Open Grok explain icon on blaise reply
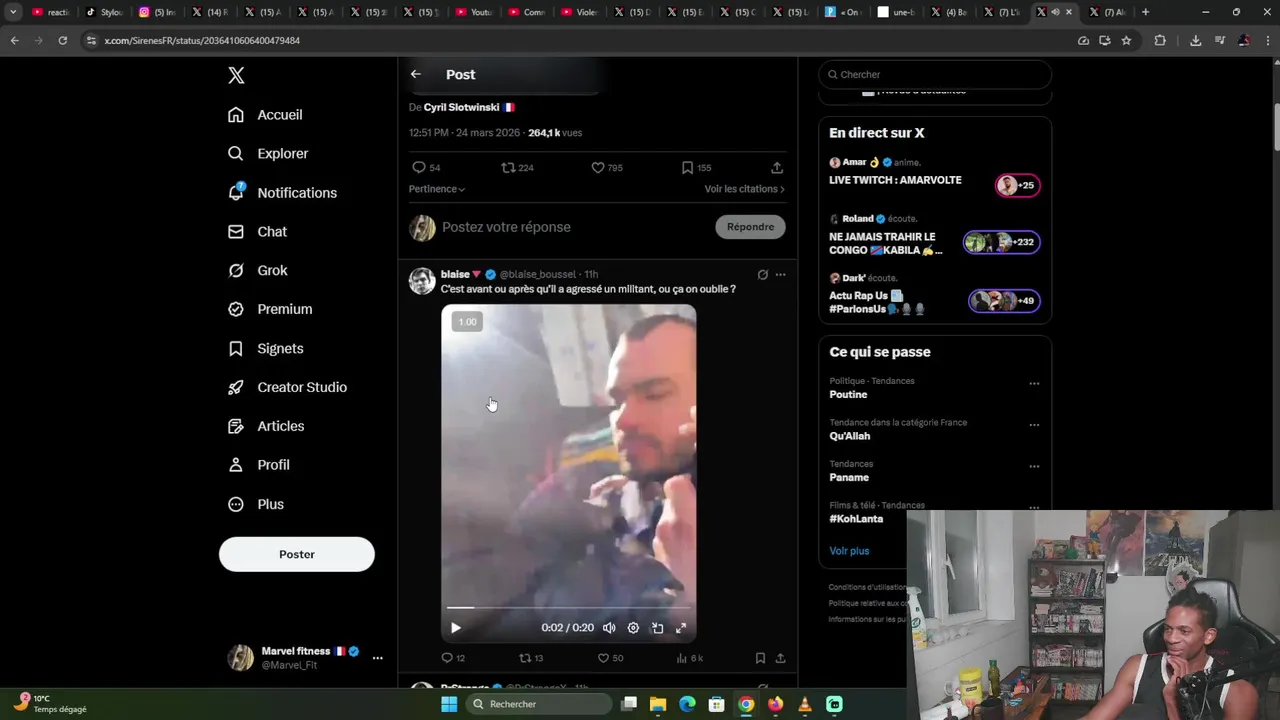Image resolution: width=1280 pixels, height=720 pixels. coord(763,275)
